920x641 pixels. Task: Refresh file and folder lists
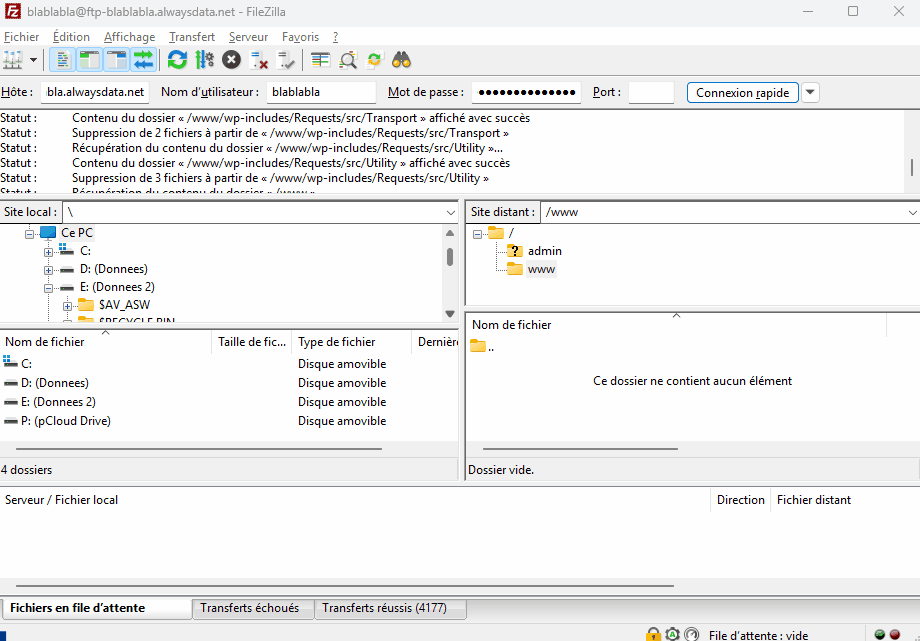tap(177, 60)
